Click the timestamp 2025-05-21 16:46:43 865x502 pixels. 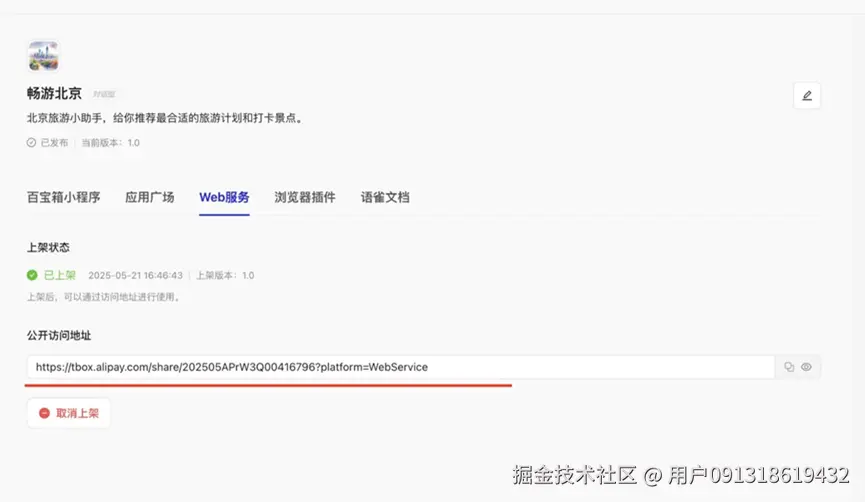point(135,275)
